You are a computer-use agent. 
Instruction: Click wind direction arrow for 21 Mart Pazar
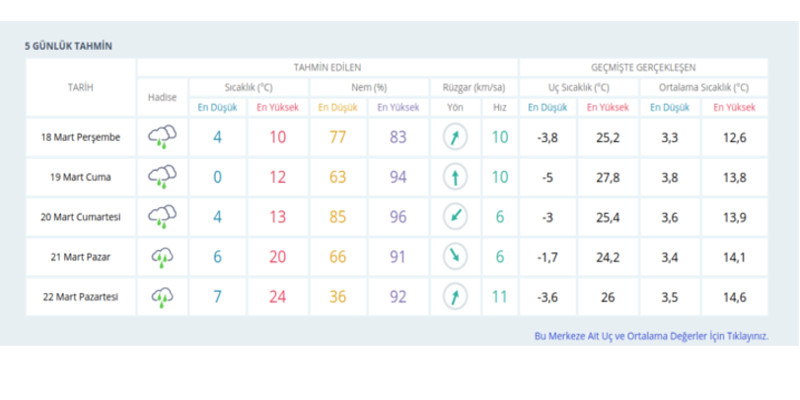(455, 257)
